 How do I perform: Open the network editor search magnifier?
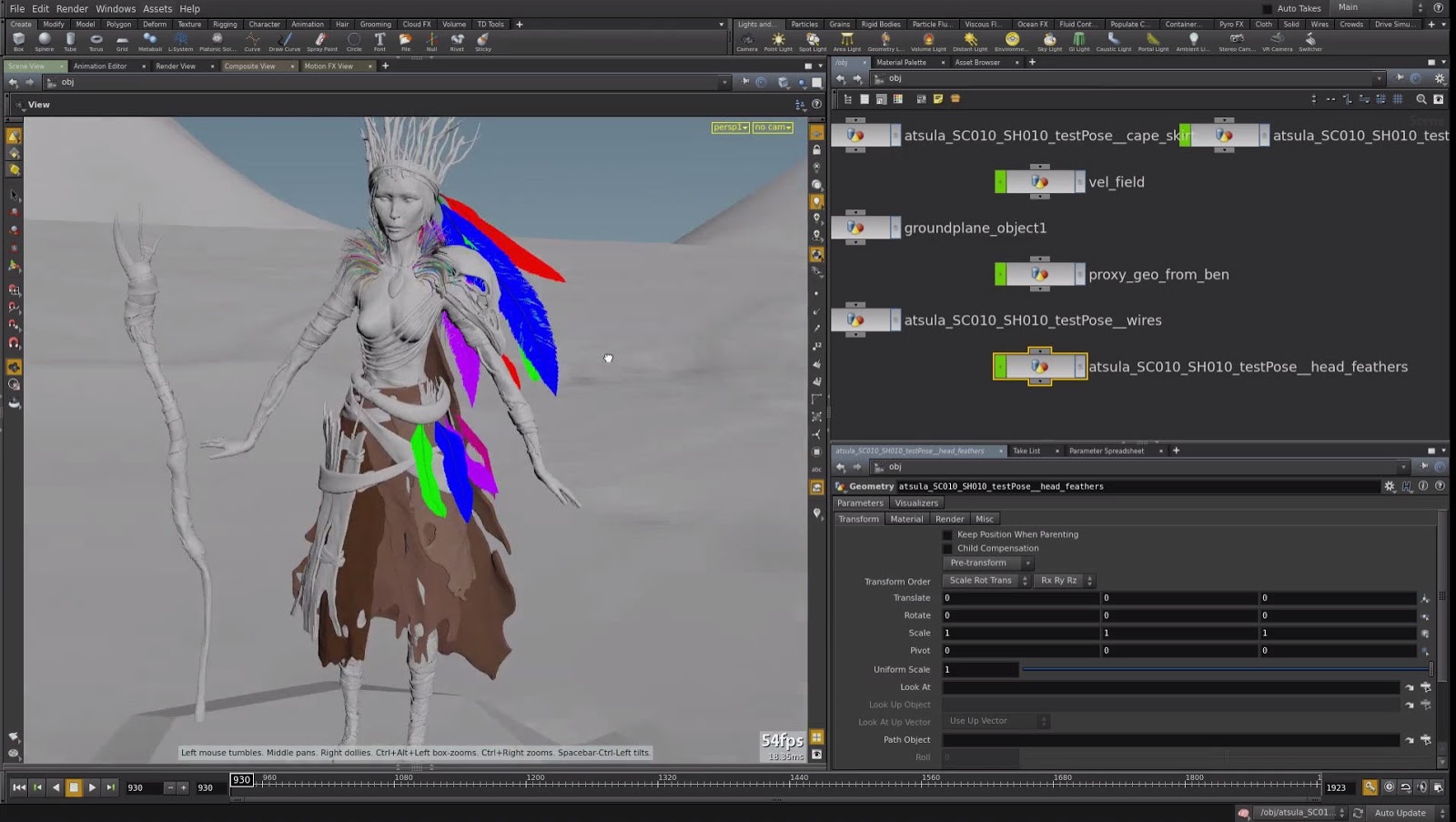click(1421, 98)
